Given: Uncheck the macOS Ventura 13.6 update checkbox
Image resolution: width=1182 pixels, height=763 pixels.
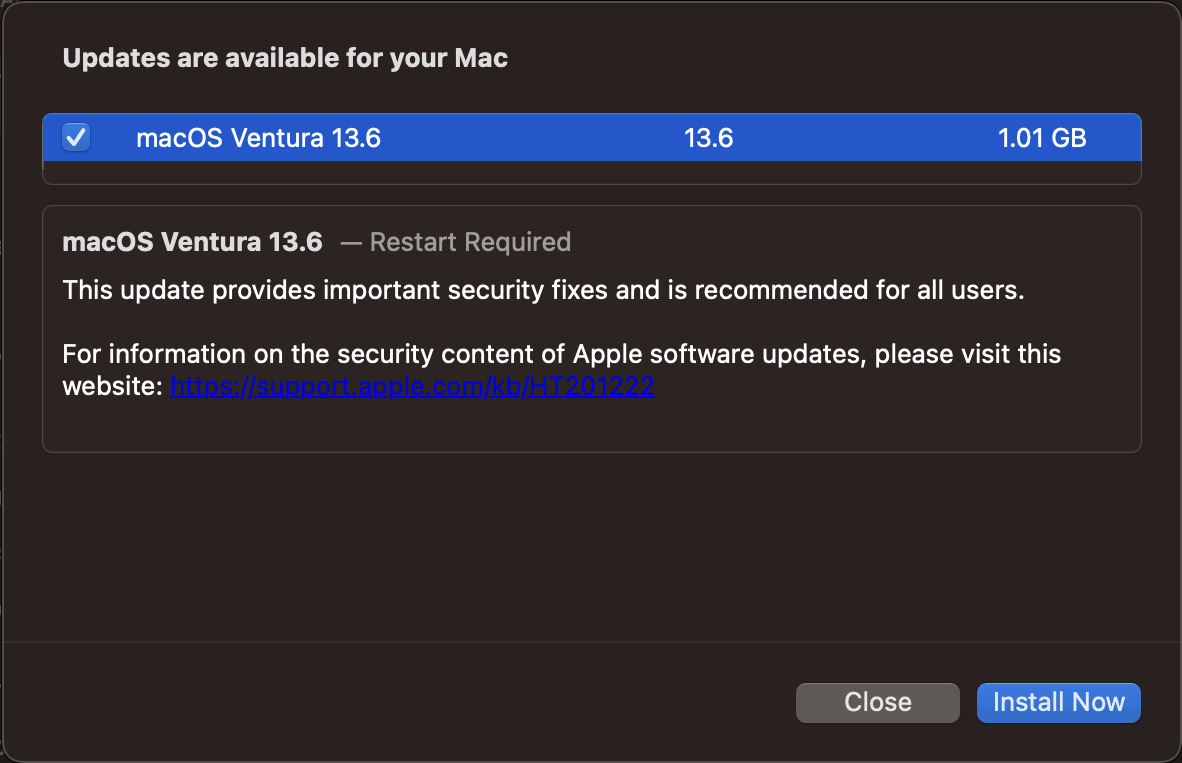Looking at the screenshot, I should click(76, 138).
